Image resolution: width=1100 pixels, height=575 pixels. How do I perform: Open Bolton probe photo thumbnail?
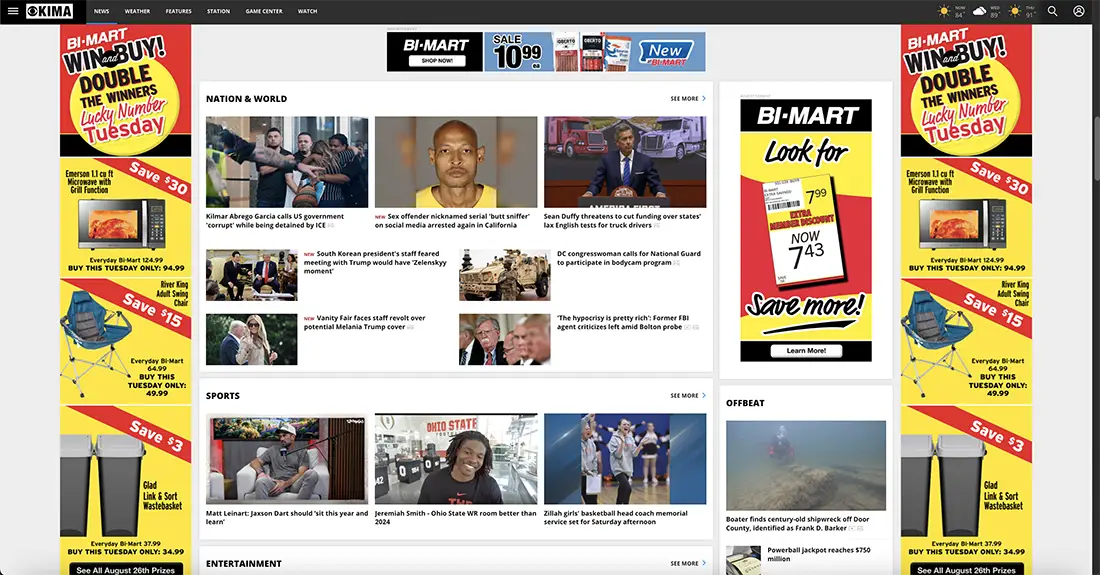(x=504, y=339)
